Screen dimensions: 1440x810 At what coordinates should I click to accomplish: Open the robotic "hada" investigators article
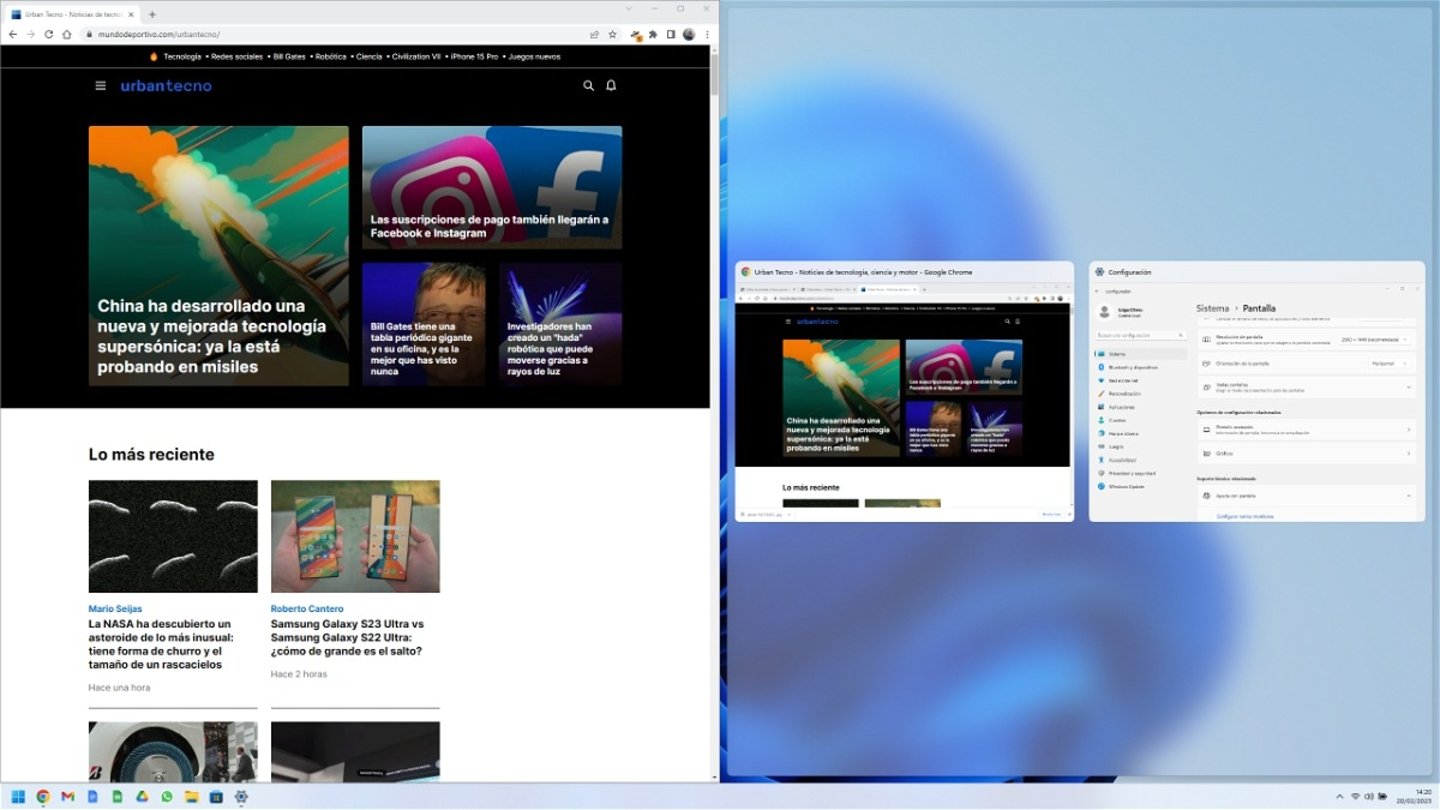click(x=560, y=324)
